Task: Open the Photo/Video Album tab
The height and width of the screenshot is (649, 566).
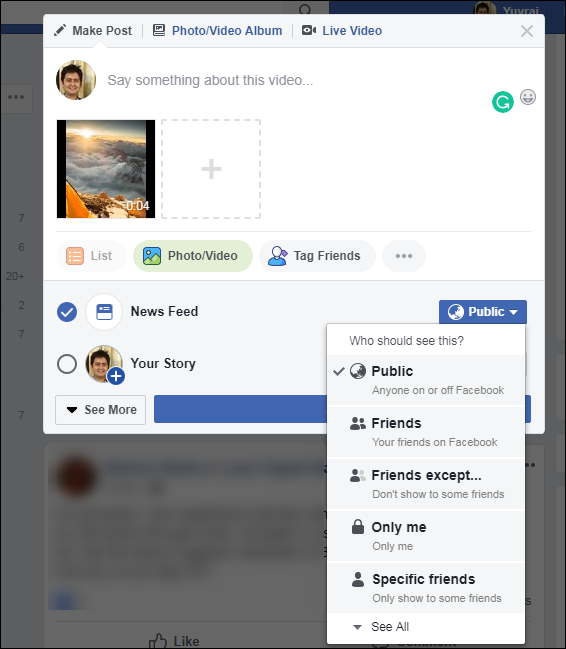Action: (x=217, y=31)
